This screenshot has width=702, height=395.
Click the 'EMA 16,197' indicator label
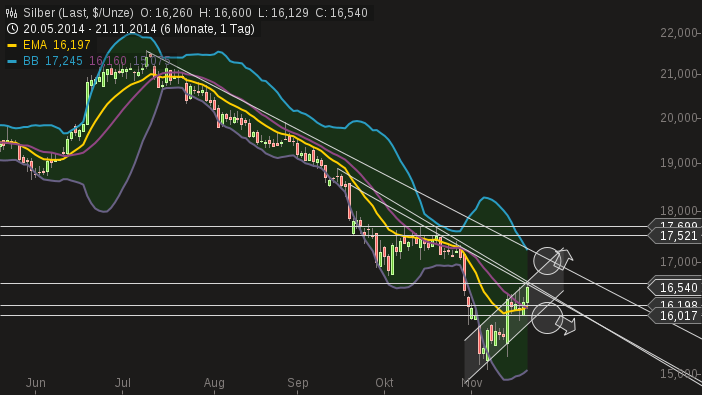(57, 45)
